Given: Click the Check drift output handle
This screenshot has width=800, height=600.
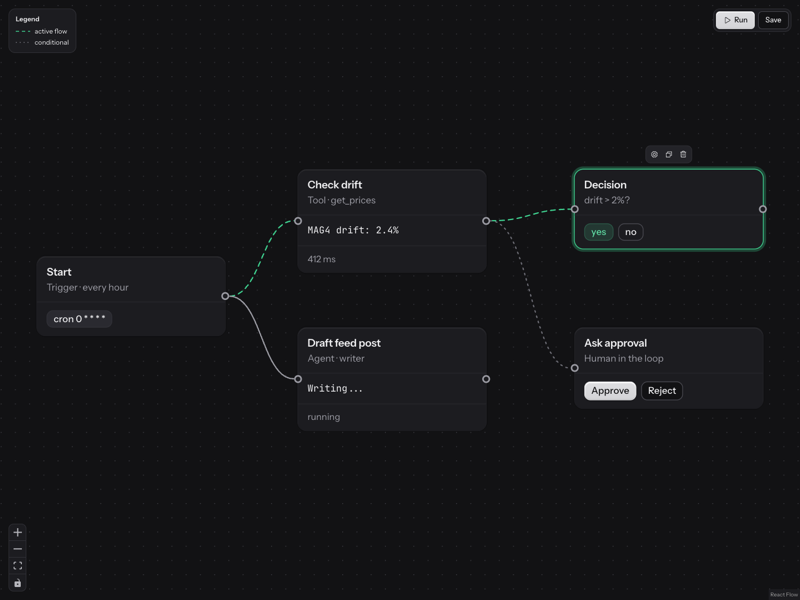Looking at the screenshot, I should point(486,221).
